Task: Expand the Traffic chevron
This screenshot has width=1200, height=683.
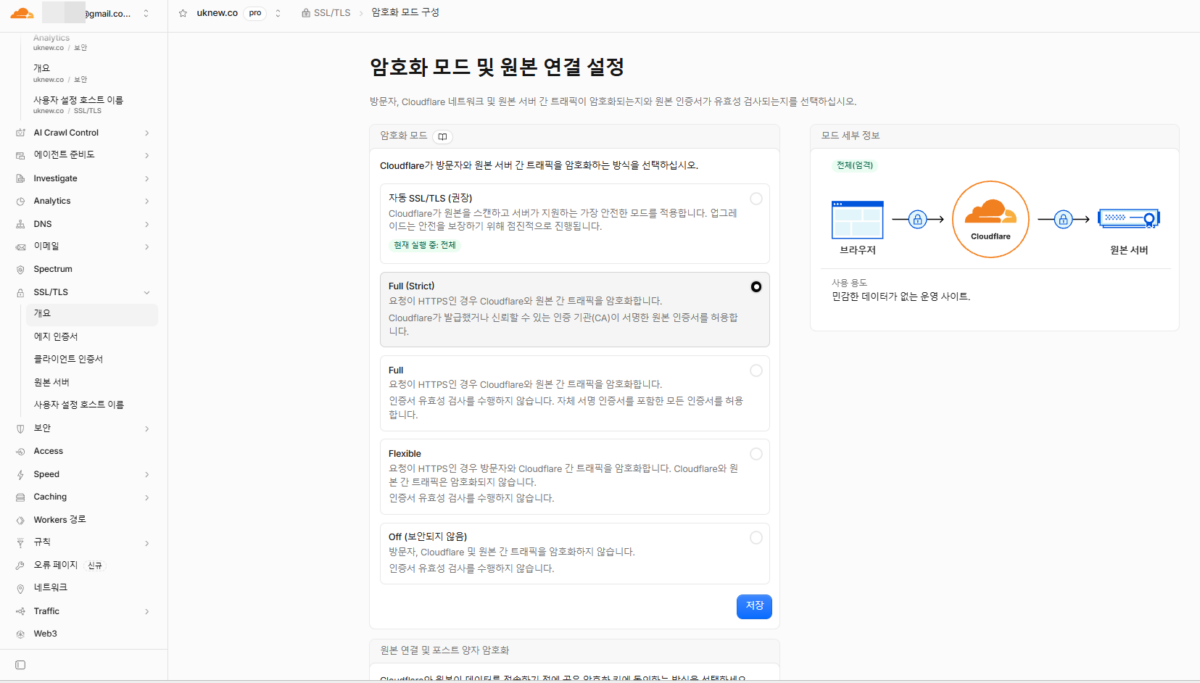Action: 147,611
